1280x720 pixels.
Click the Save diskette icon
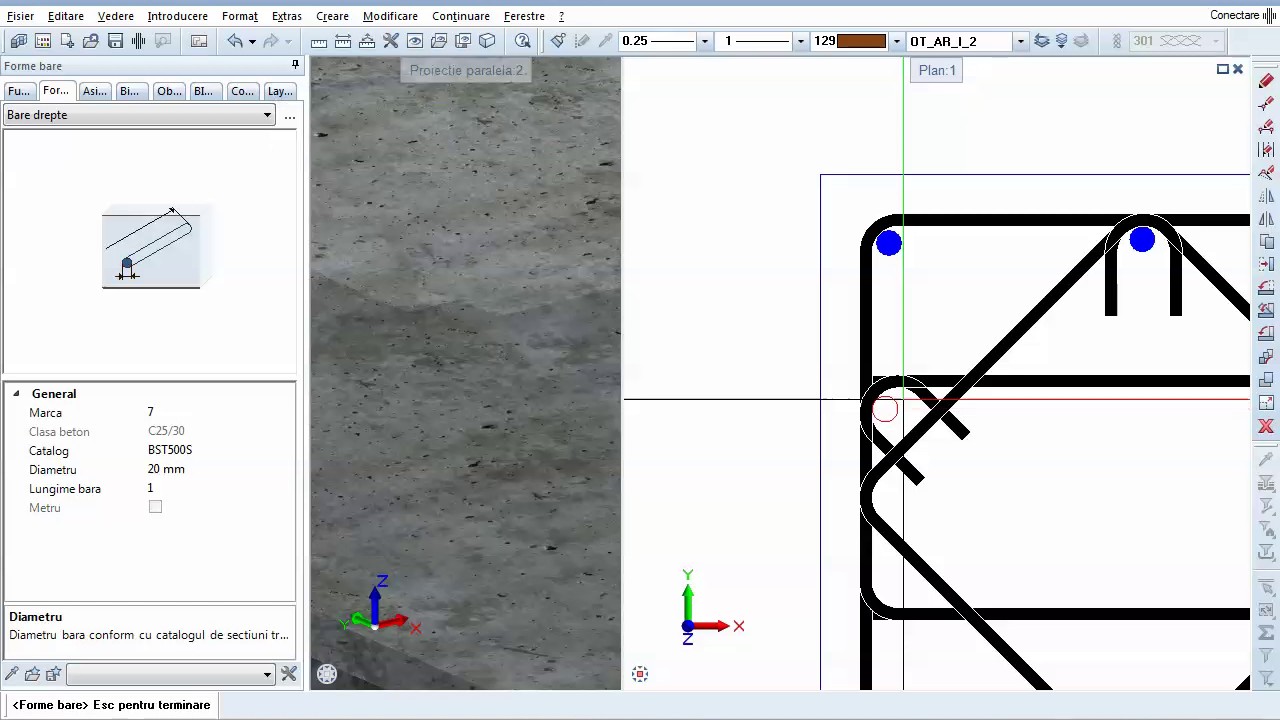(115, 41)
